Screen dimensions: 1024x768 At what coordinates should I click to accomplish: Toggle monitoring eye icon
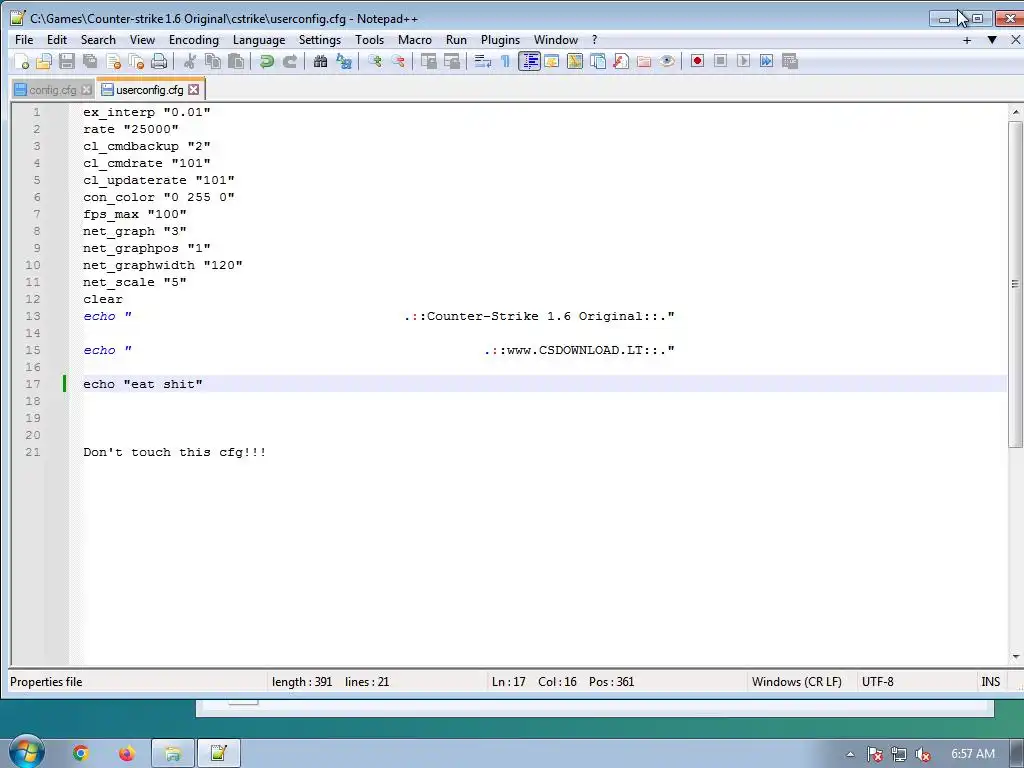click(x=667, y=61)
